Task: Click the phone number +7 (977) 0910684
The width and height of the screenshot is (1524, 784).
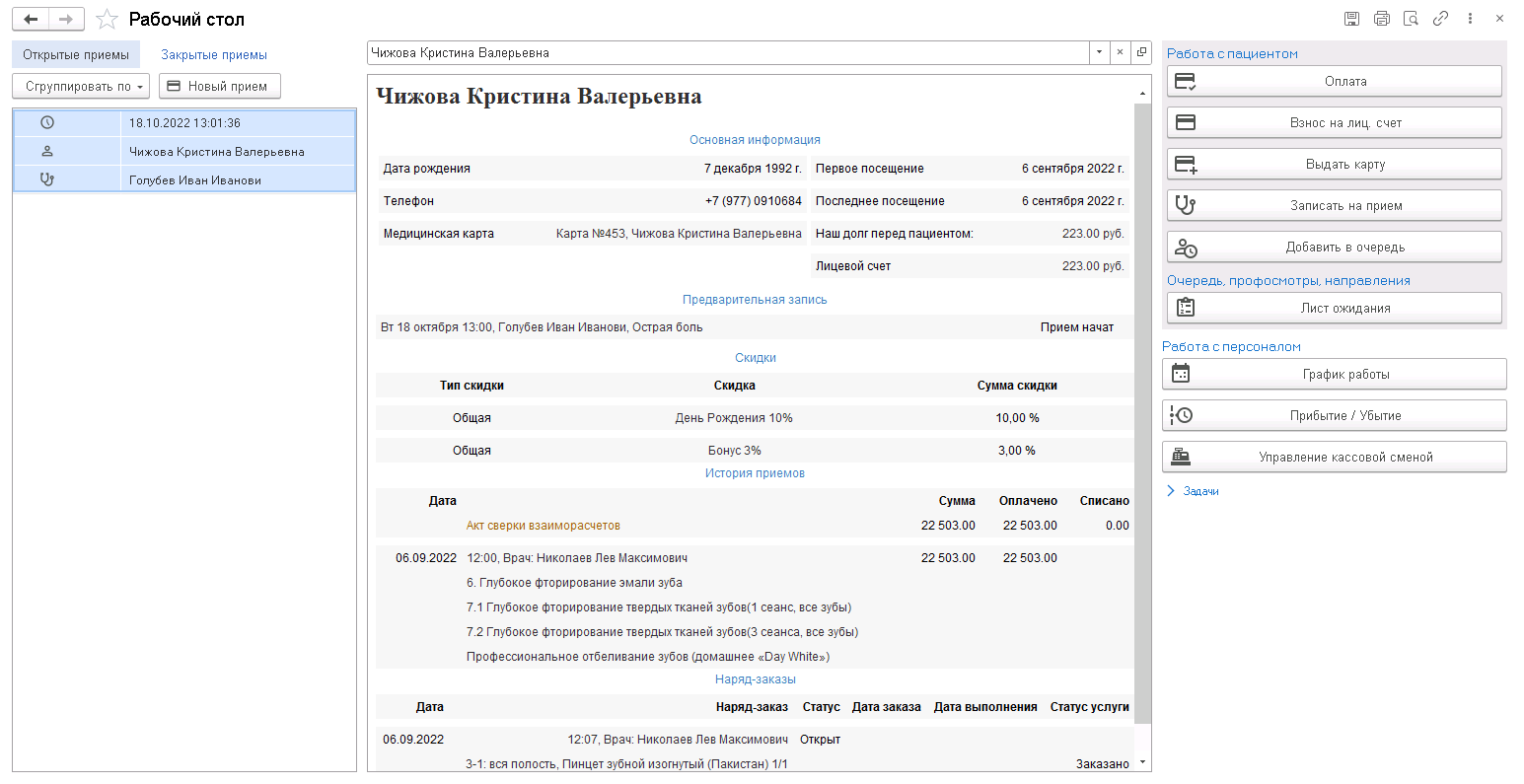Action: tap(754, 201)
